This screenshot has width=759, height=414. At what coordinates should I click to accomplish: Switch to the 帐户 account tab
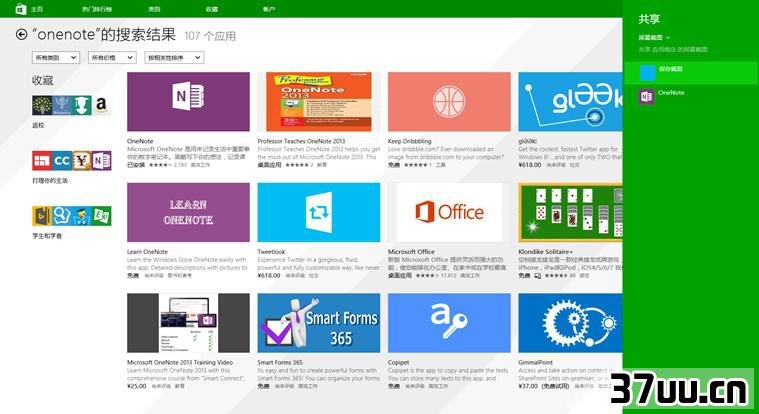269,9
